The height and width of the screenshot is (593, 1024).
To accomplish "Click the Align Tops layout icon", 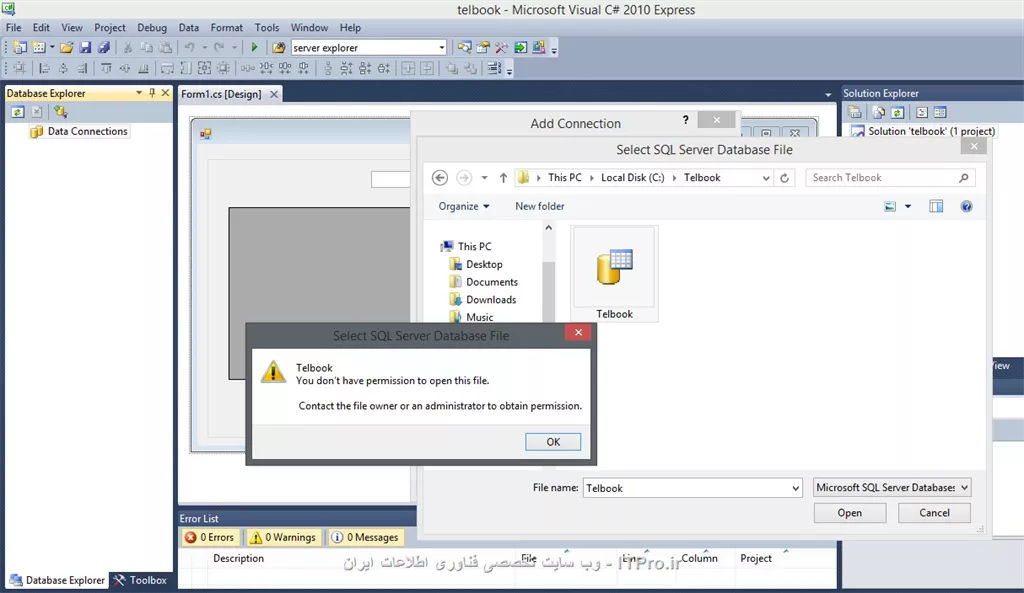I will [x=106, y=69].
